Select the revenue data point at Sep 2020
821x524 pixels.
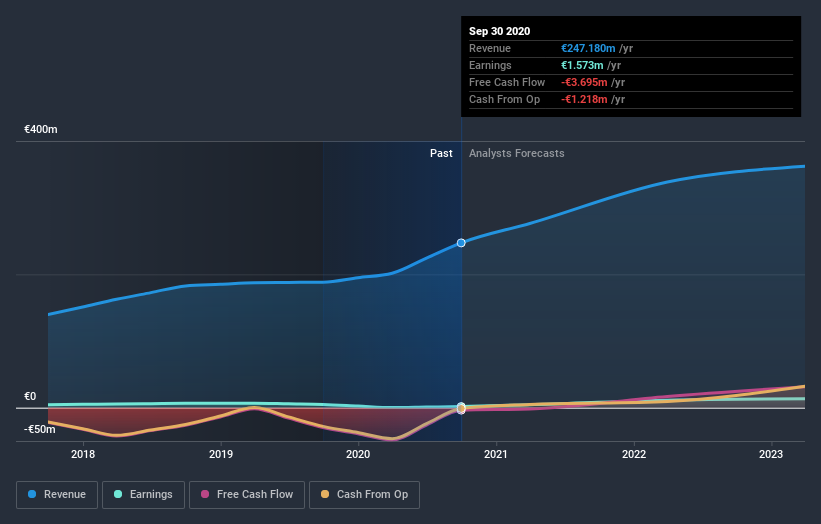[x=461, y=243]
